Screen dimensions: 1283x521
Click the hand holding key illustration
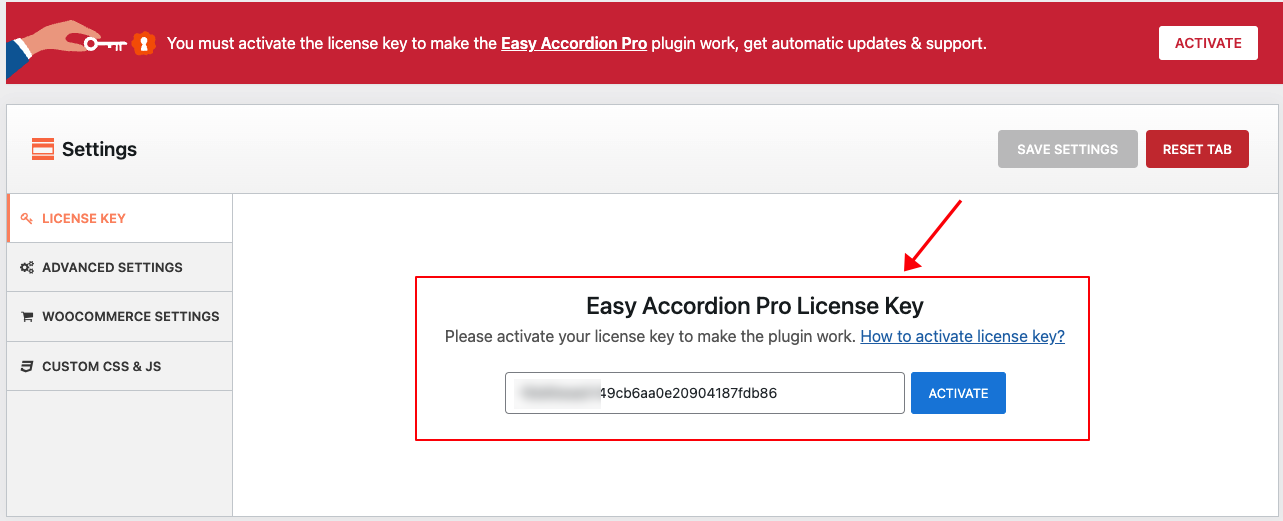pos(66,44)
